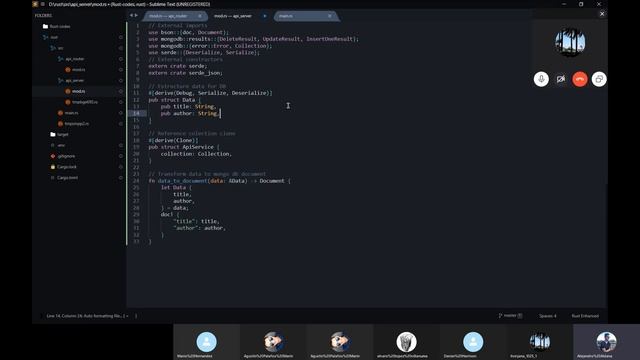Image resolution: width=640 pixels, height=360 pixels.
Task: Select Daniel participant tile
Action: (x=473, y=342)
